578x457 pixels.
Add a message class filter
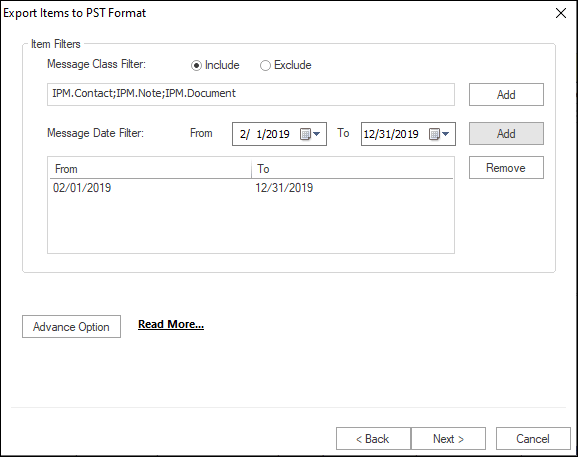[506, 95]
